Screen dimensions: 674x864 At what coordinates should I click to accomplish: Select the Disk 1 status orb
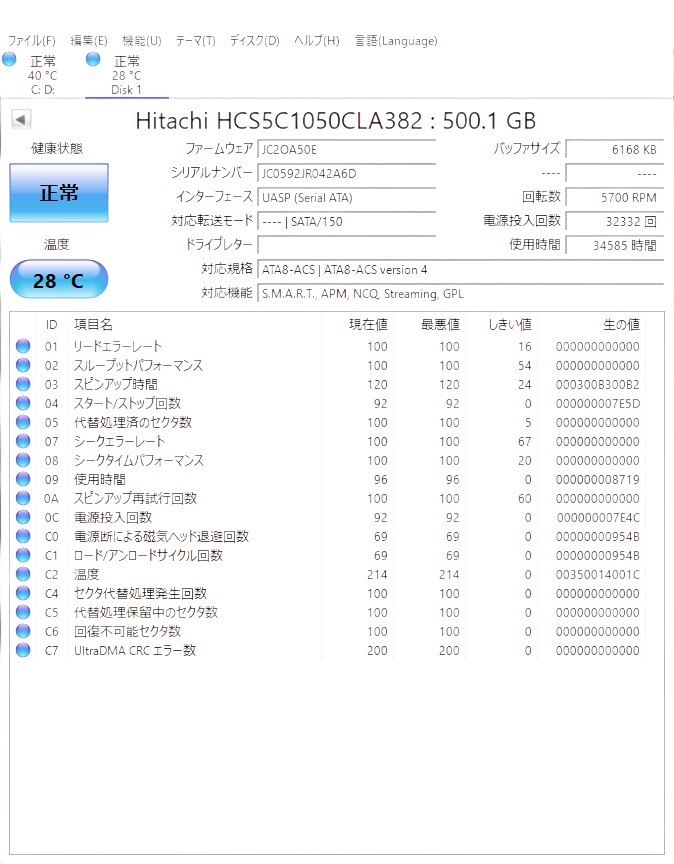[93, 59]
